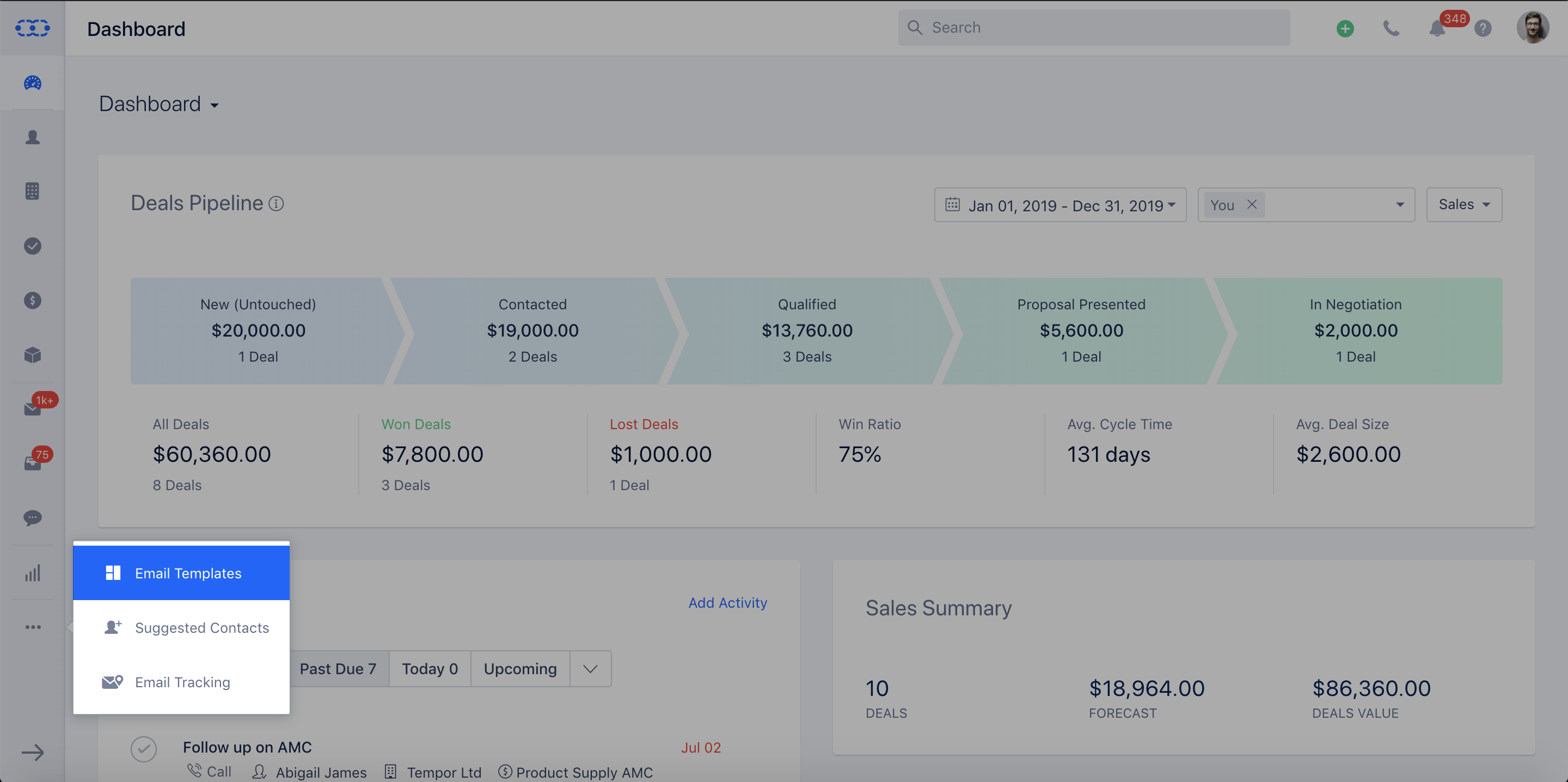Click the Won Deals label
Screen dimensions: 1568x782
416,425
